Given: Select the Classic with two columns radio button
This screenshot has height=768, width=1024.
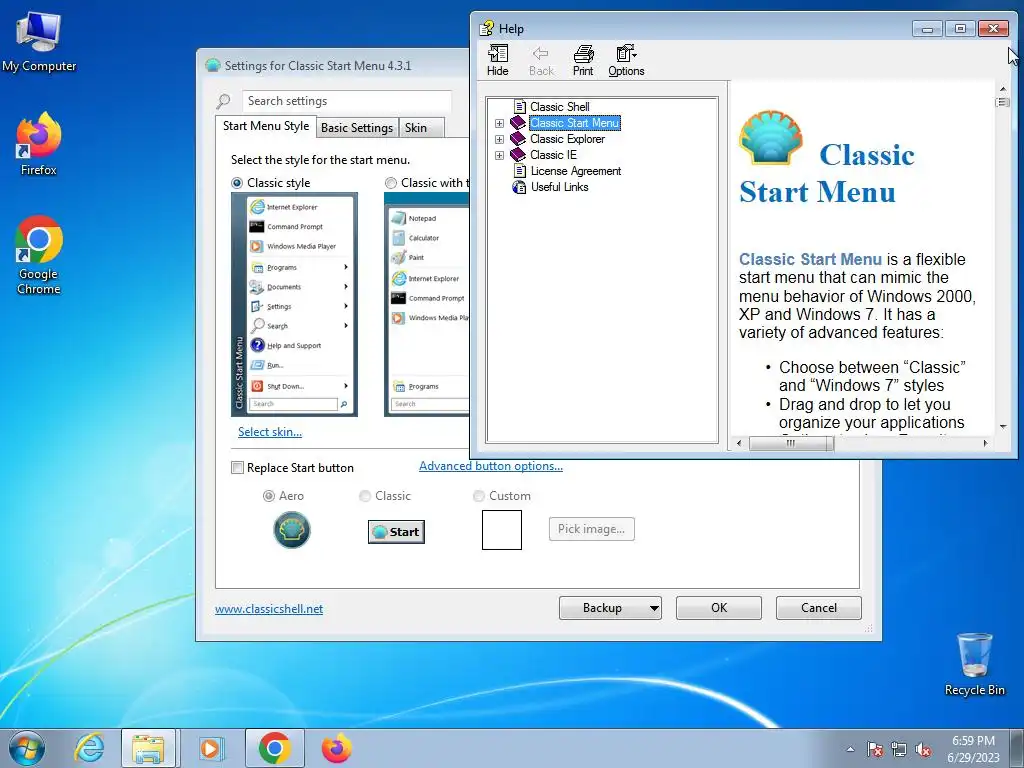Looking at the screenshot, I should pos(391,183).
